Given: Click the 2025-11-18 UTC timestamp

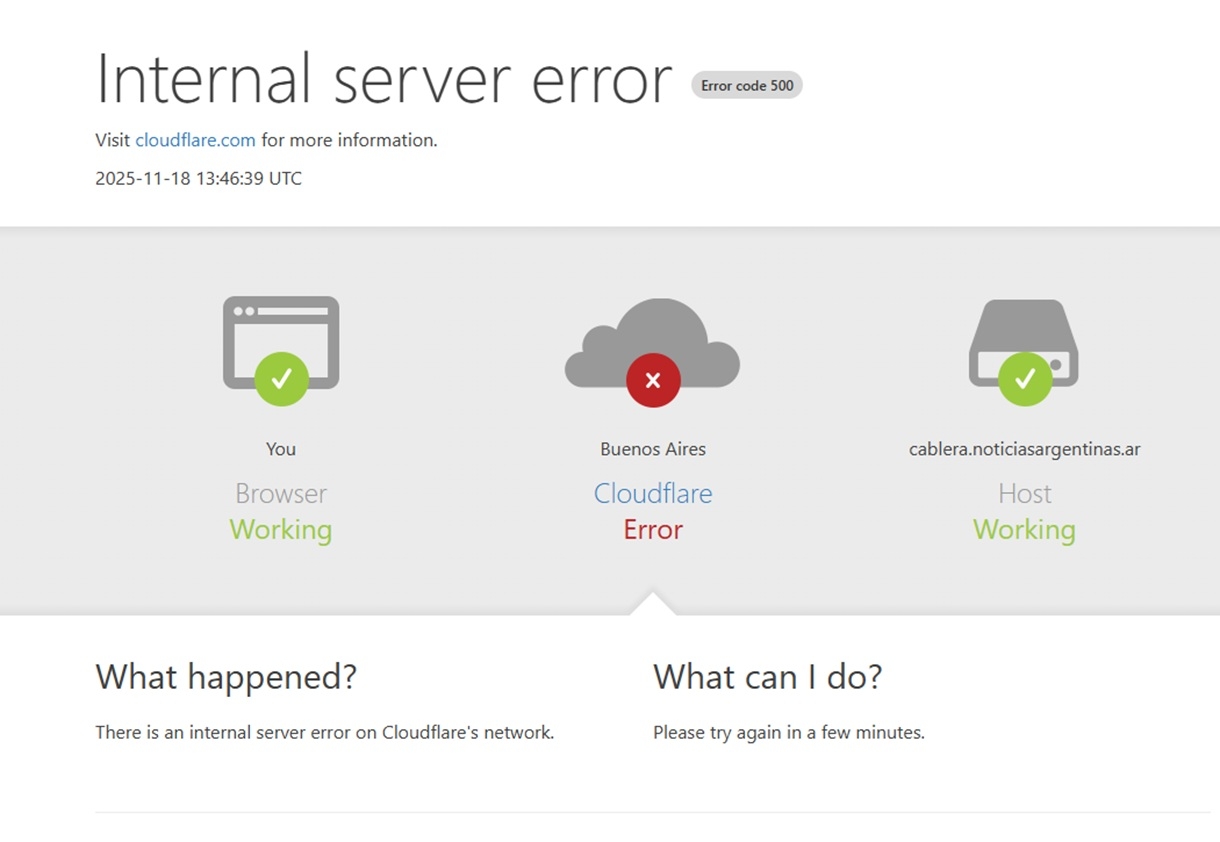Looking at the screenshot, I should point(198,179).
